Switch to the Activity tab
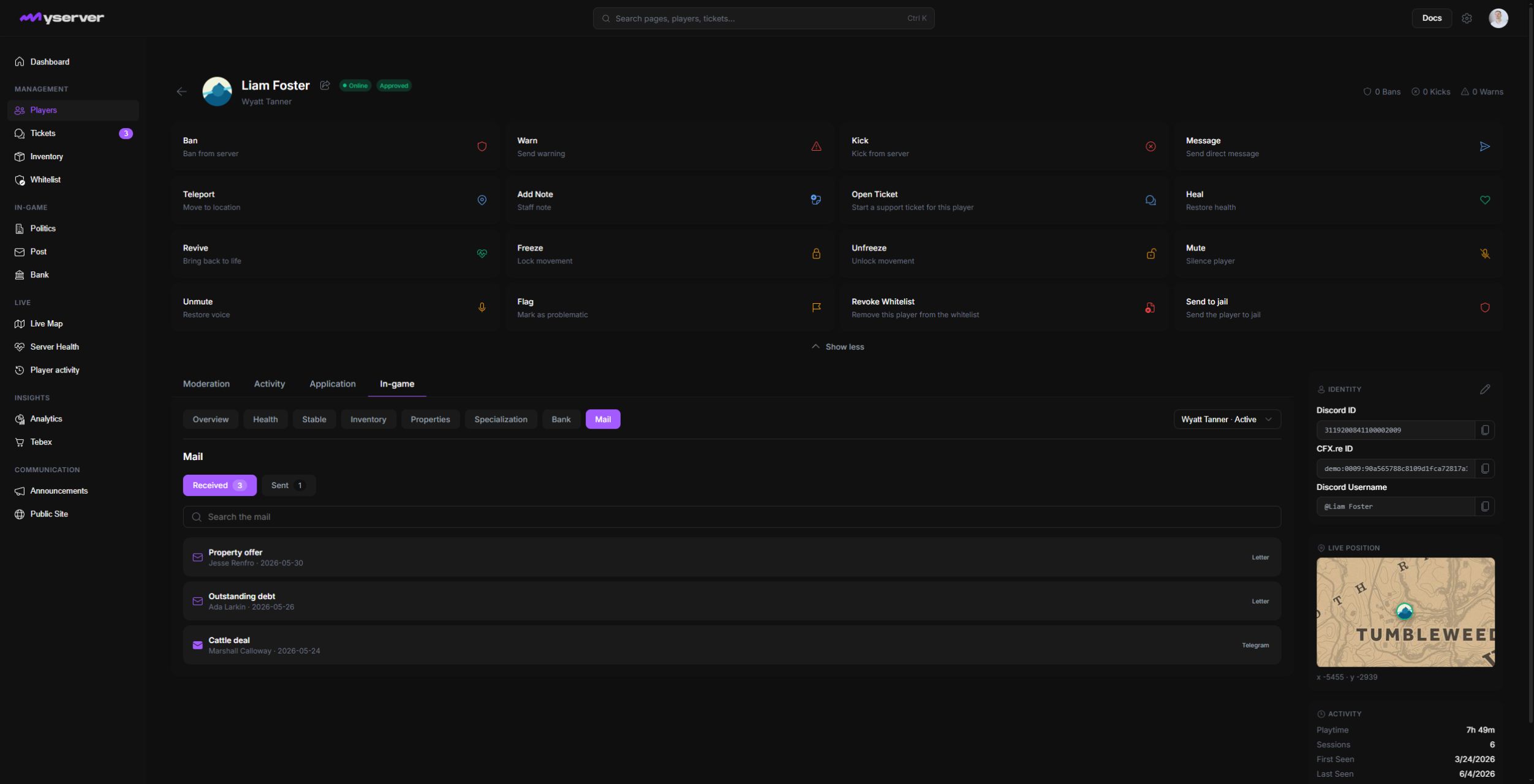 click(x=270, y=384)
